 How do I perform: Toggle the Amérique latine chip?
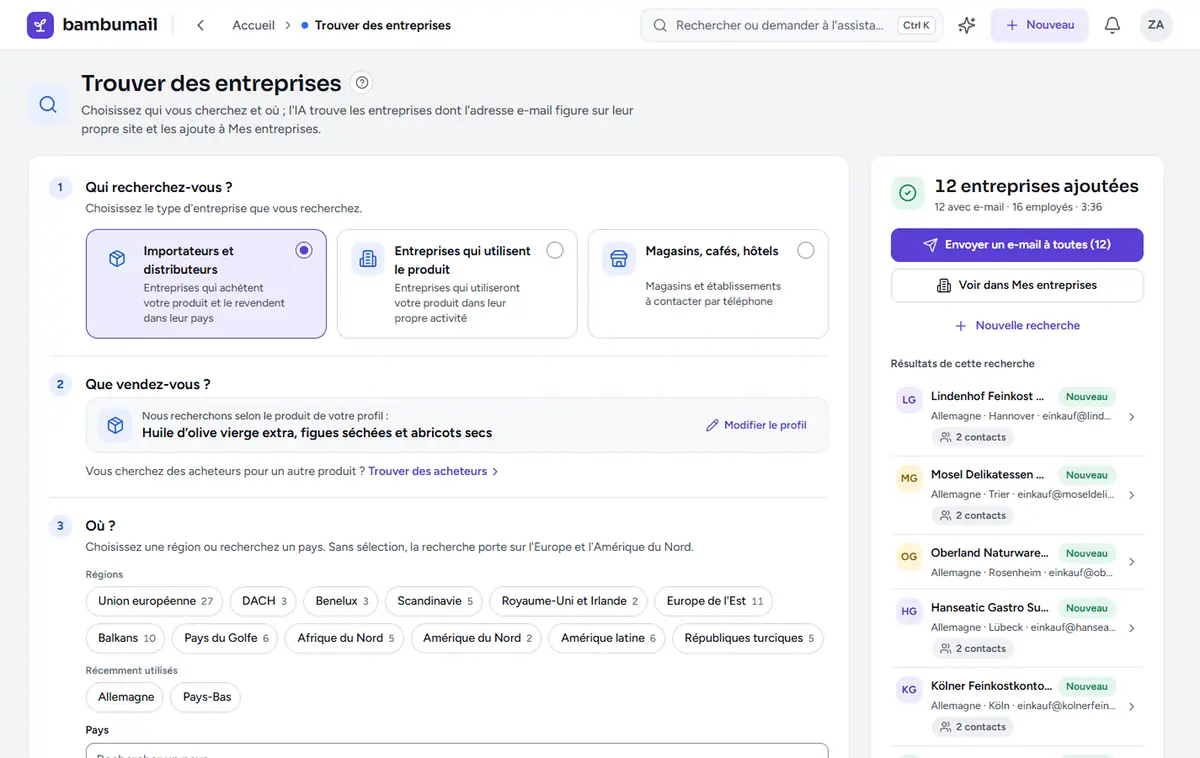coord(608,638)
